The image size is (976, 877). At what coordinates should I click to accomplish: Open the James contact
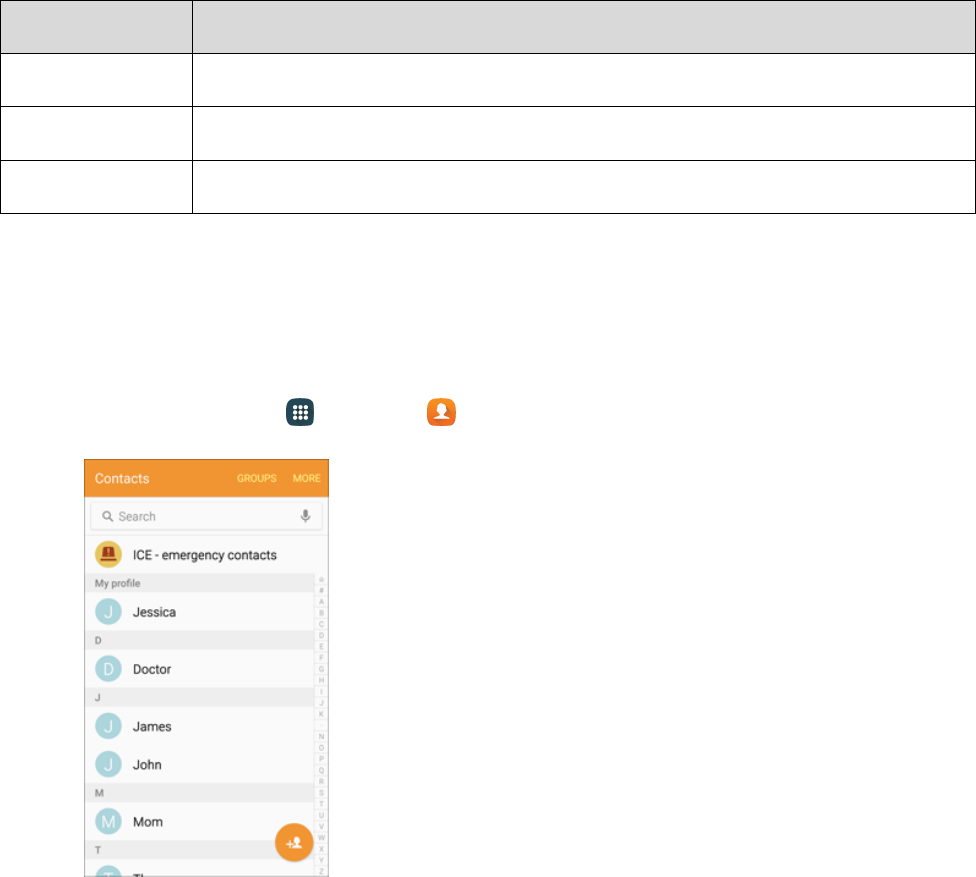(199, 726)
